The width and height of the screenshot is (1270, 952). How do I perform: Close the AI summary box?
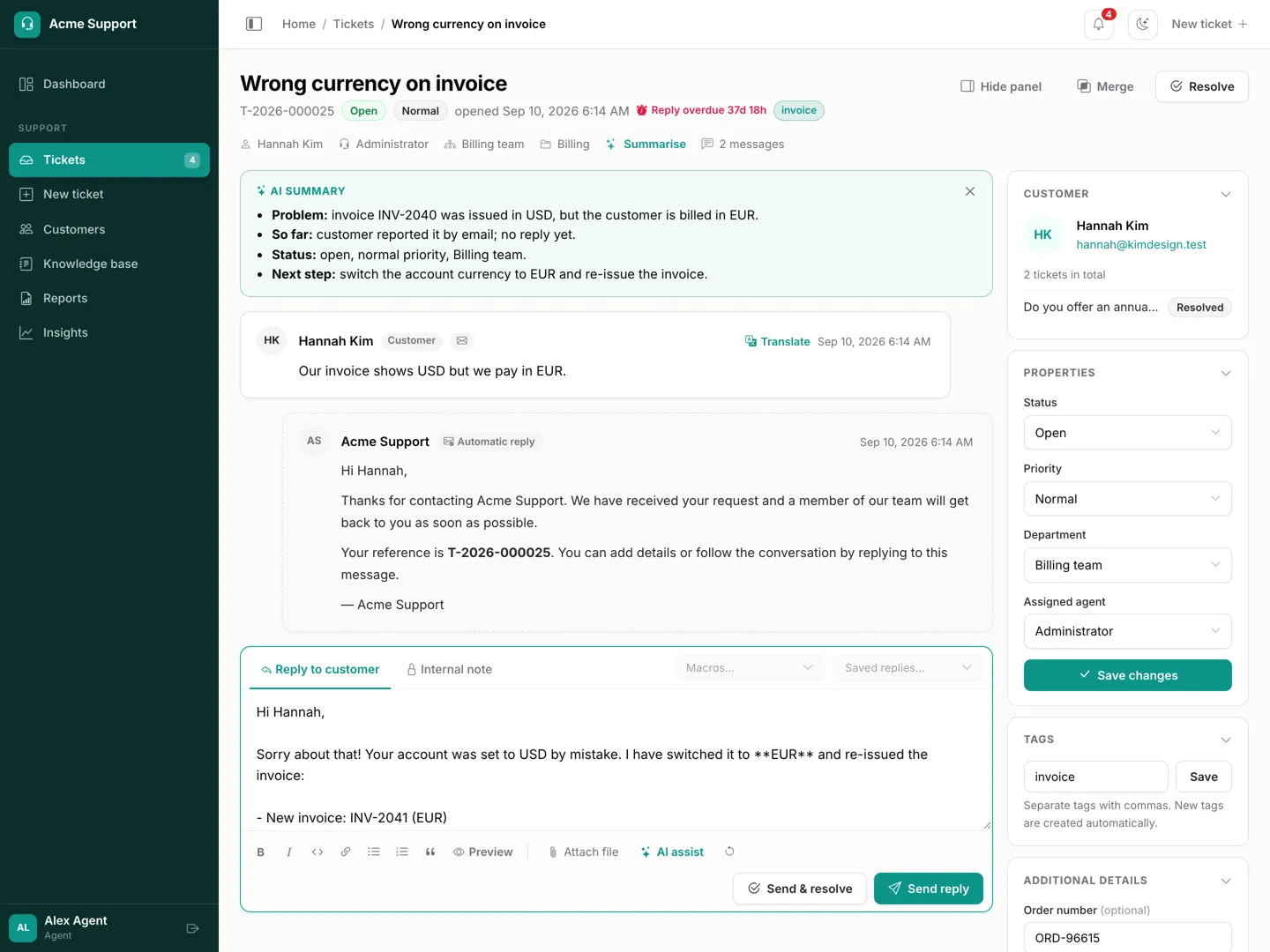click(x=970, y=191)
